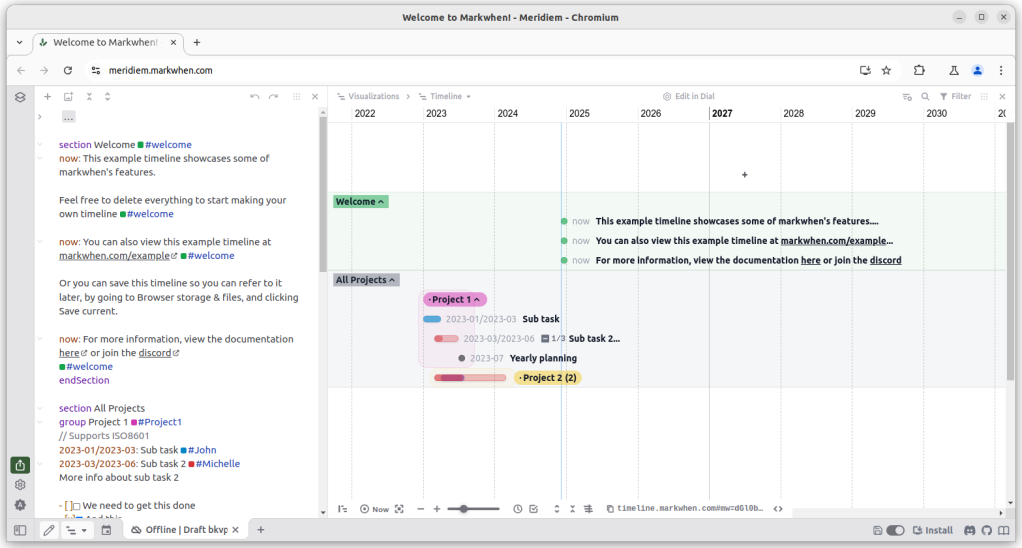This screenshot has height=548, width=1022.
Task: Click the minus zoom out icon
Action: tap(420, 509)
